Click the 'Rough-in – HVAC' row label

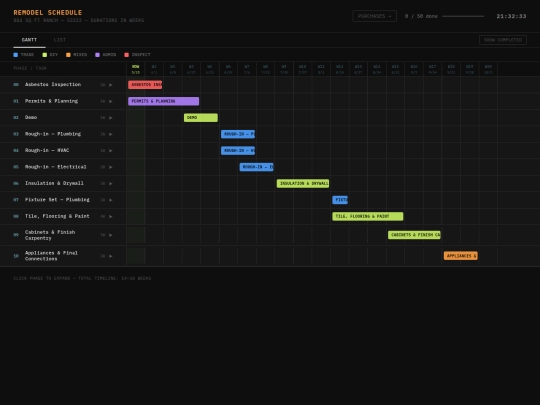click(x=47, y=150)
